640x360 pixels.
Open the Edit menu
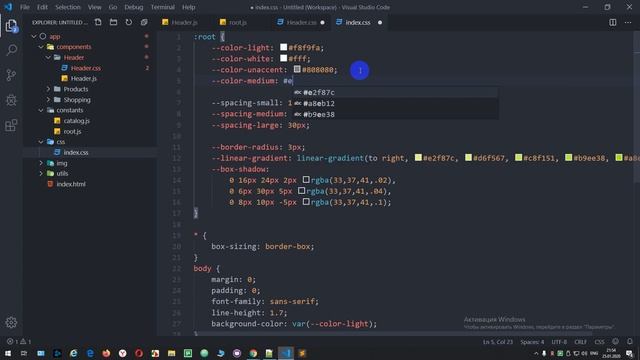click(x=42, y=7)
